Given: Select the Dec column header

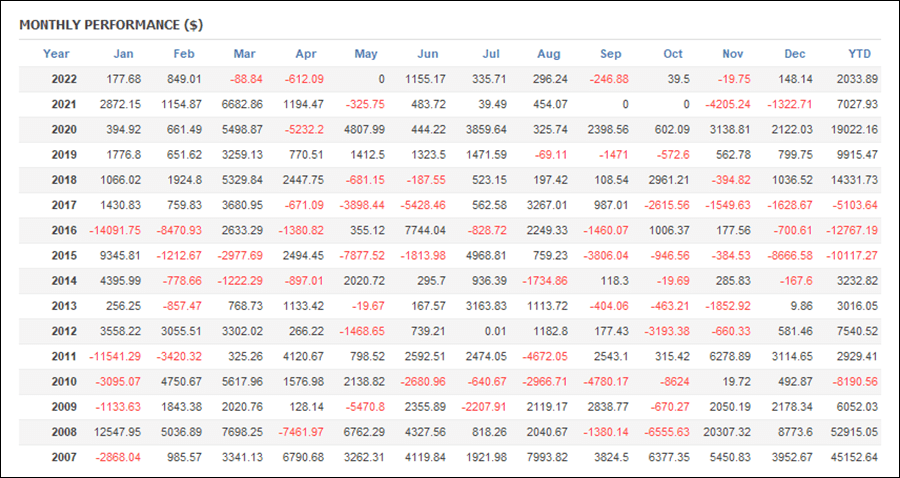Looking at the screenshot, I should coord(795,54).
